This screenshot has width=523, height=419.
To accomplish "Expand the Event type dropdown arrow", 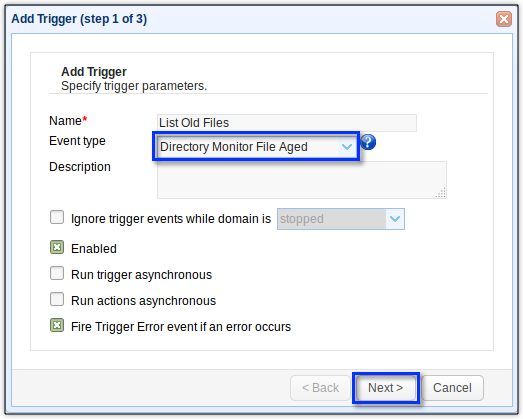I will (347, 146).
